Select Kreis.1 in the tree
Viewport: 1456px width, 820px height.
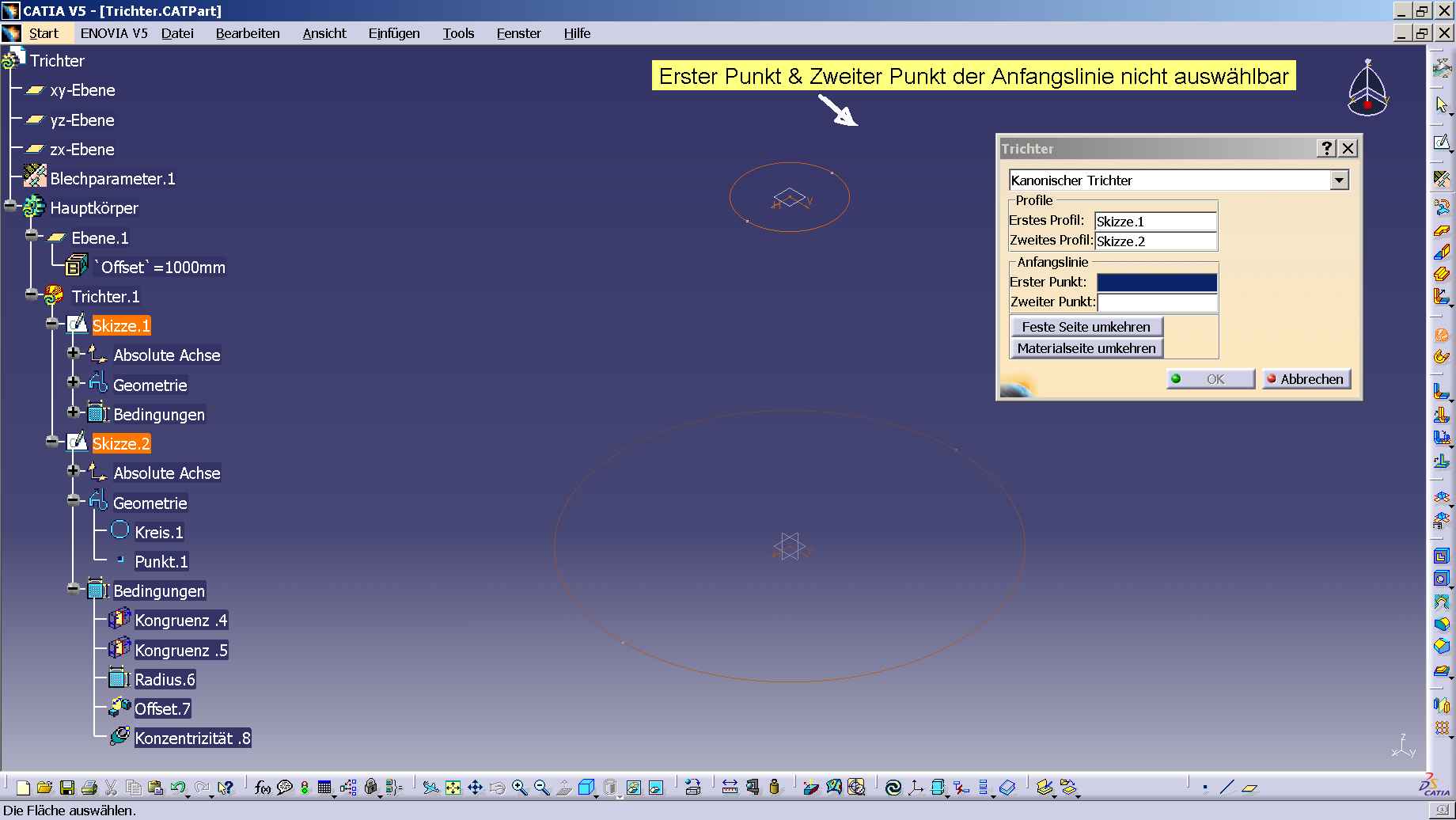pos(158,533)
